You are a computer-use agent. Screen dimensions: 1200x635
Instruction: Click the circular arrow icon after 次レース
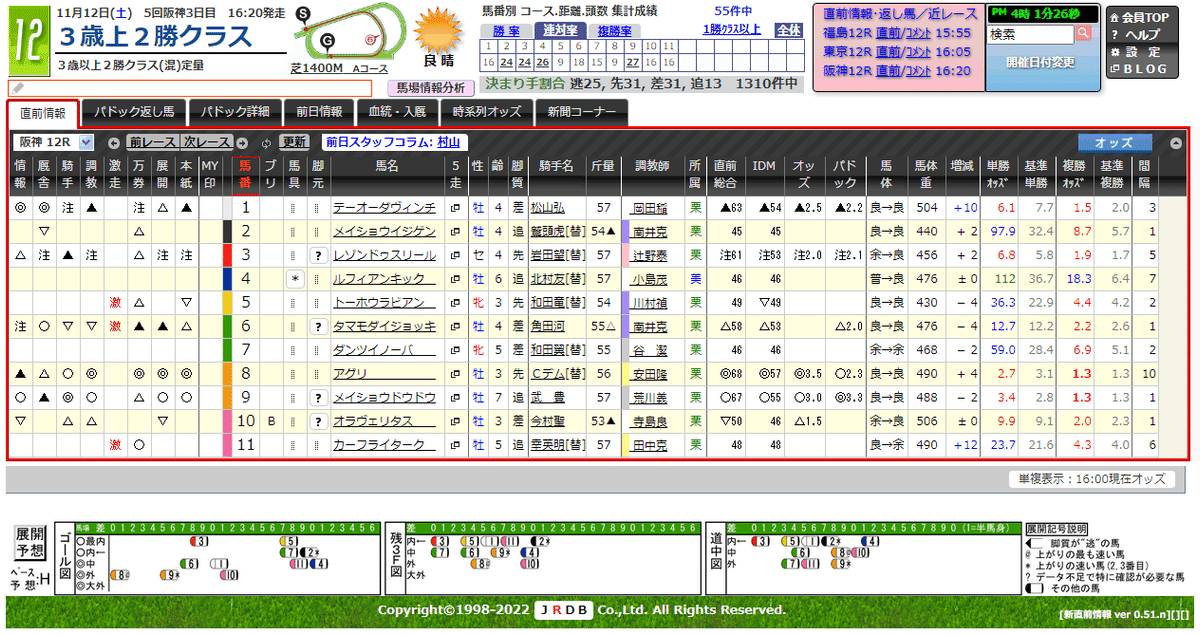[241, 143]
